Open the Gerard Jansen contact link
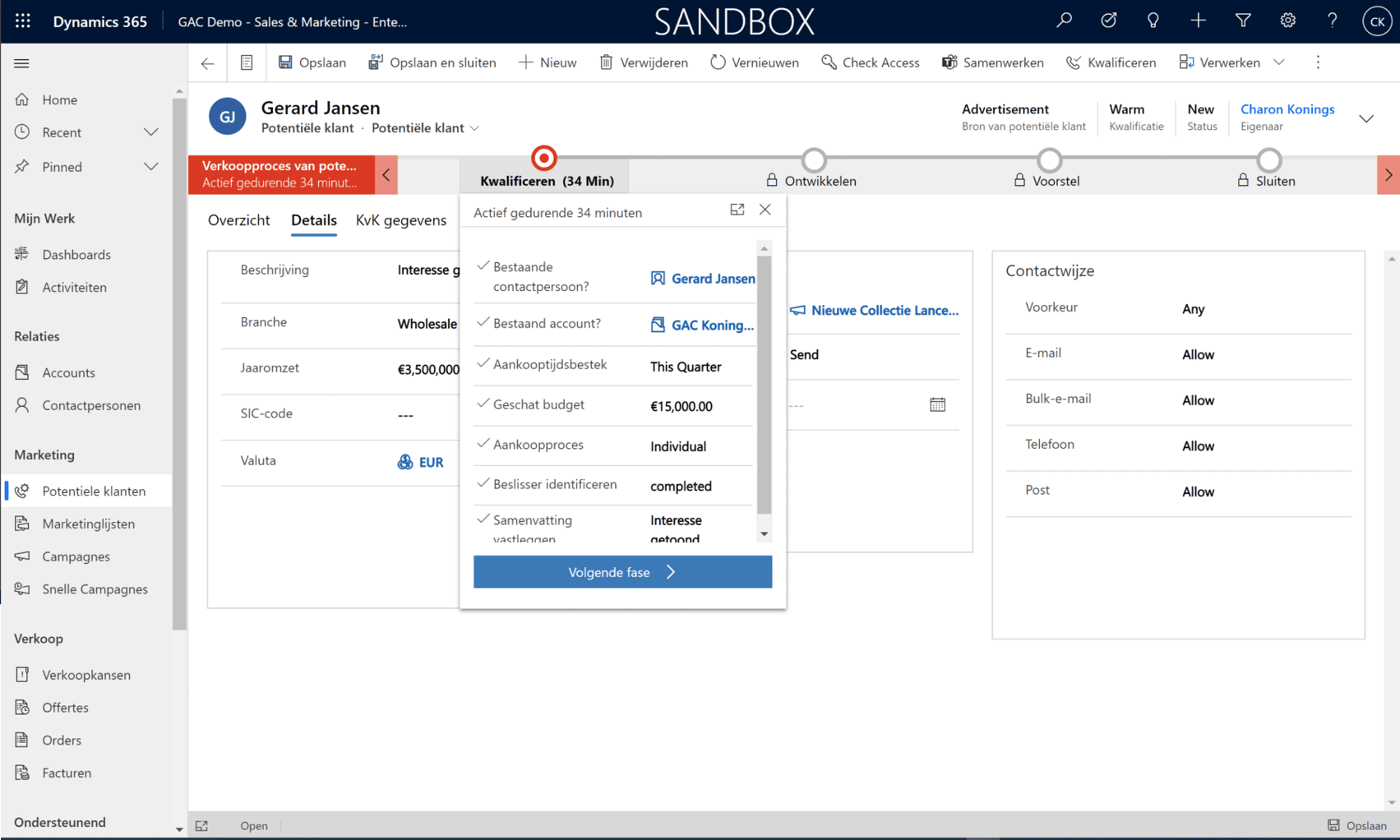1400x840 pixels. click(x=713, y=279)
